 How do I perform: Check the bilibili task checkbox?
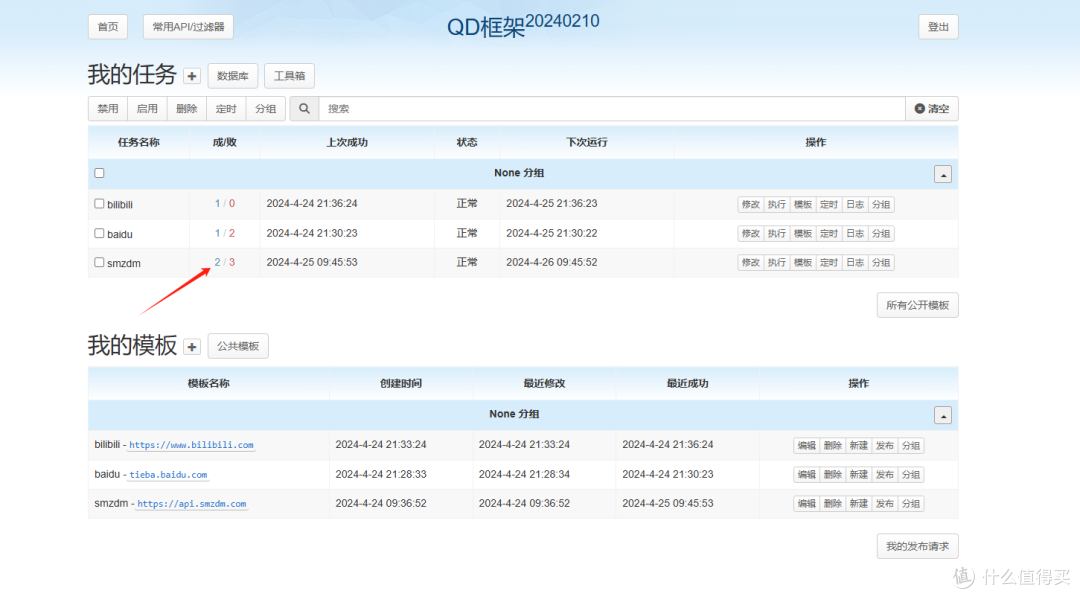(99, 204)
